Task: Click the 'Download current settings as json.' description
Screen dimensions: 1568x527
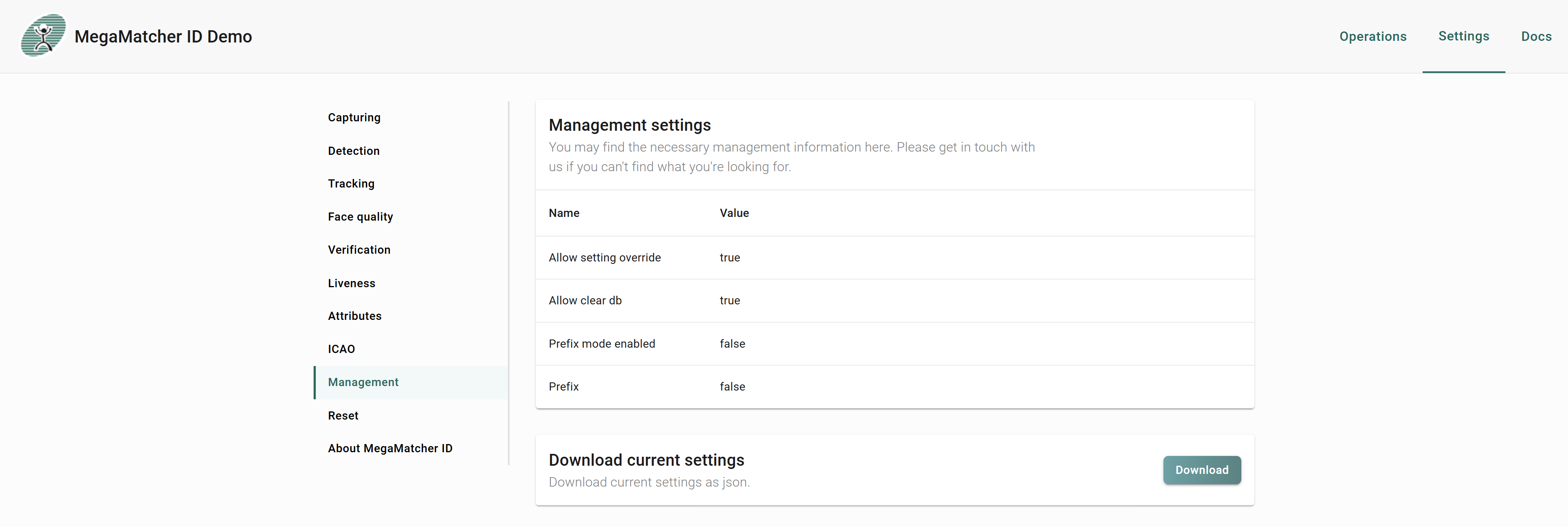Action: (649, 482)
